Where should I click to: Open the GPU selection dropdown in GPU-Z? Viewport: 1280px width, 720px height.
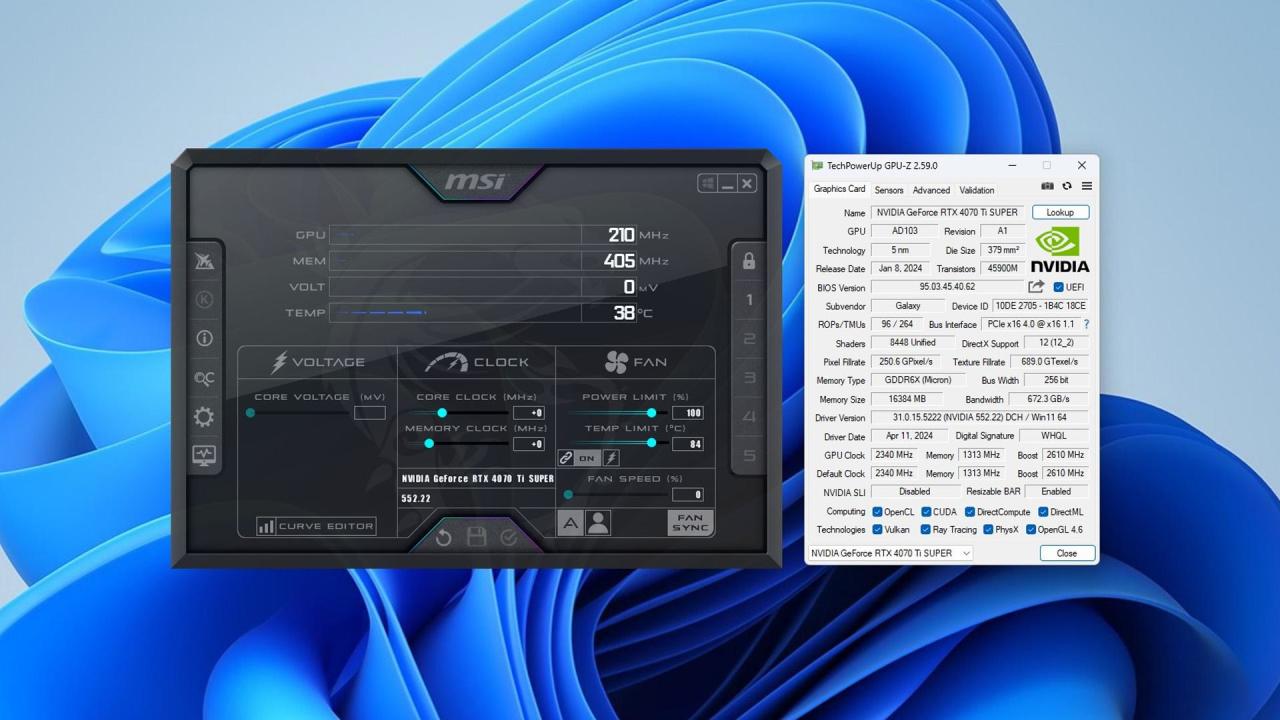click(x=890, y=553)
